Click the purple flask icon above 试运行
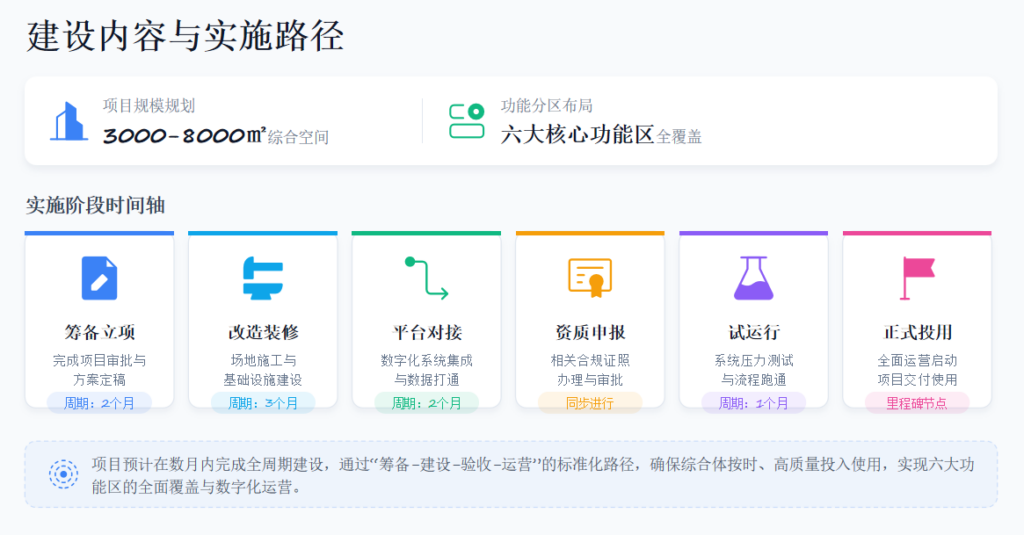Image resolution: width=1024 pixels, height=535 pixels. pos(753,278)
